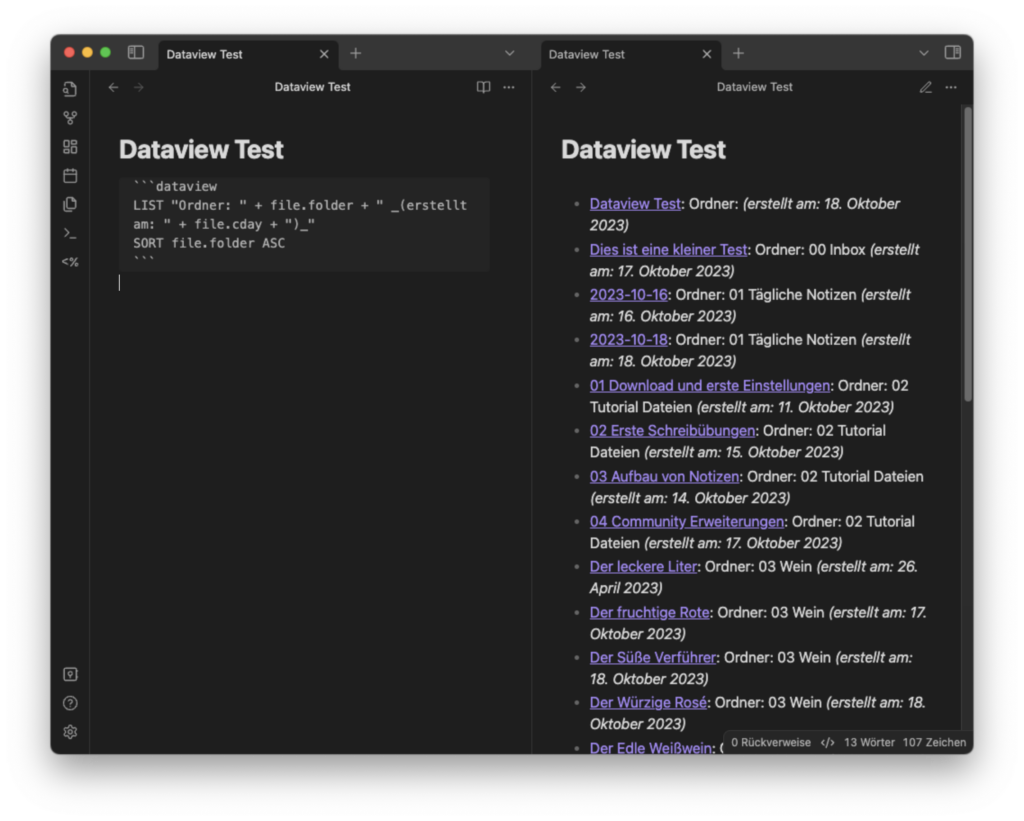Open '04 Community Erweiterungen' link
1024x821 pixels.
(x=686, y=521)
